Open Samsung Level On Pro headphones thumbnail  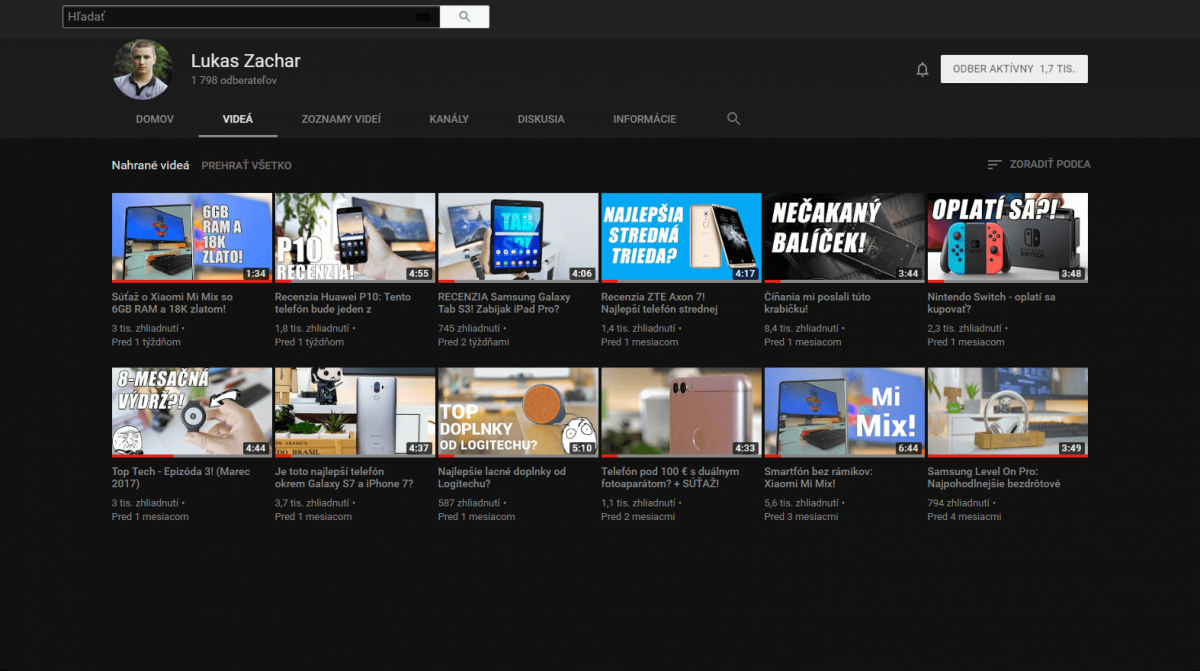pyautogui.click(x=1007, y=412)
